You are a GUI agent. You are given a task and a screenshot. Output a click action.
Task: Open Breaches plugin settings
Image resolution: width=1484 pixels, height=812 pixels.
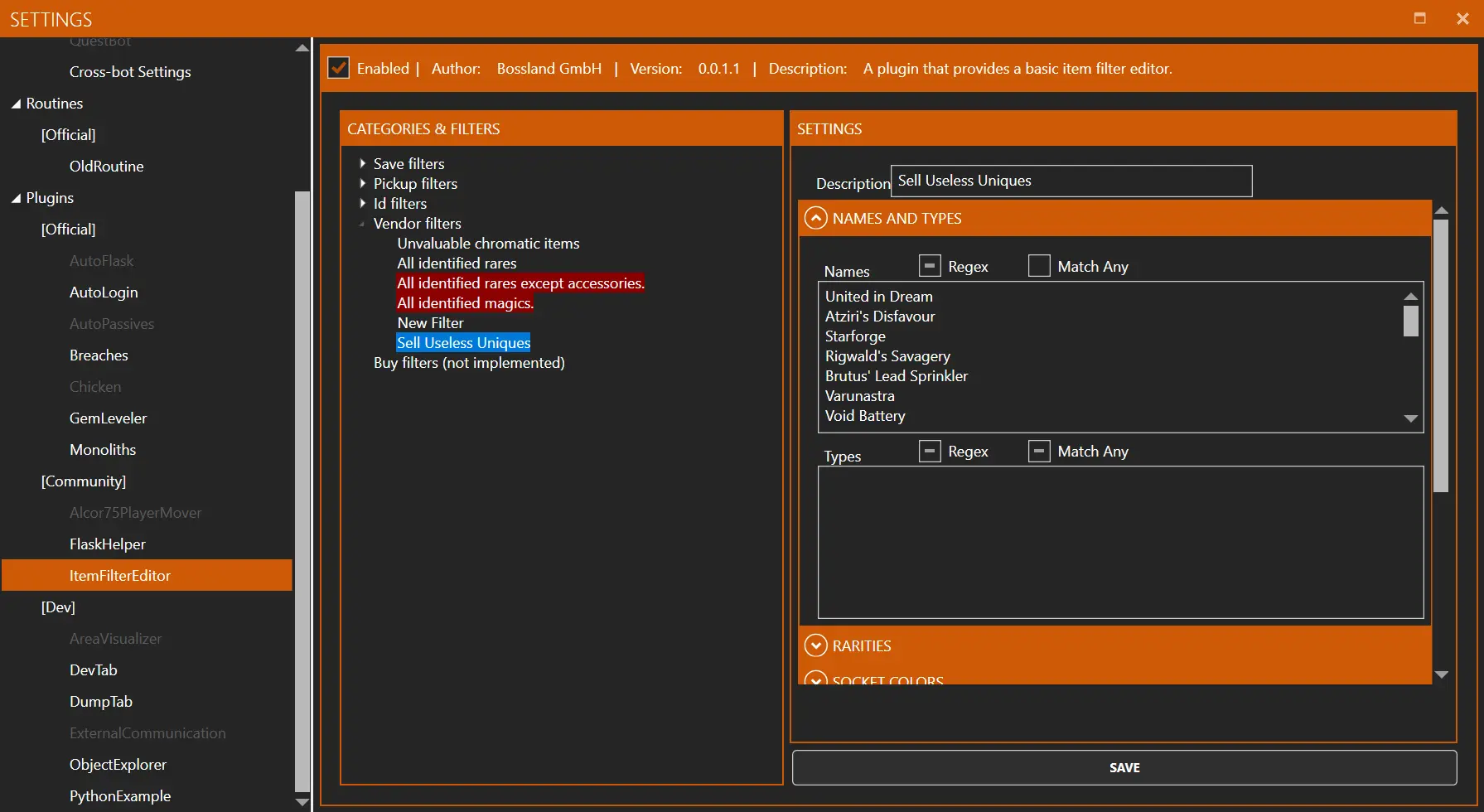click(99, 355)
